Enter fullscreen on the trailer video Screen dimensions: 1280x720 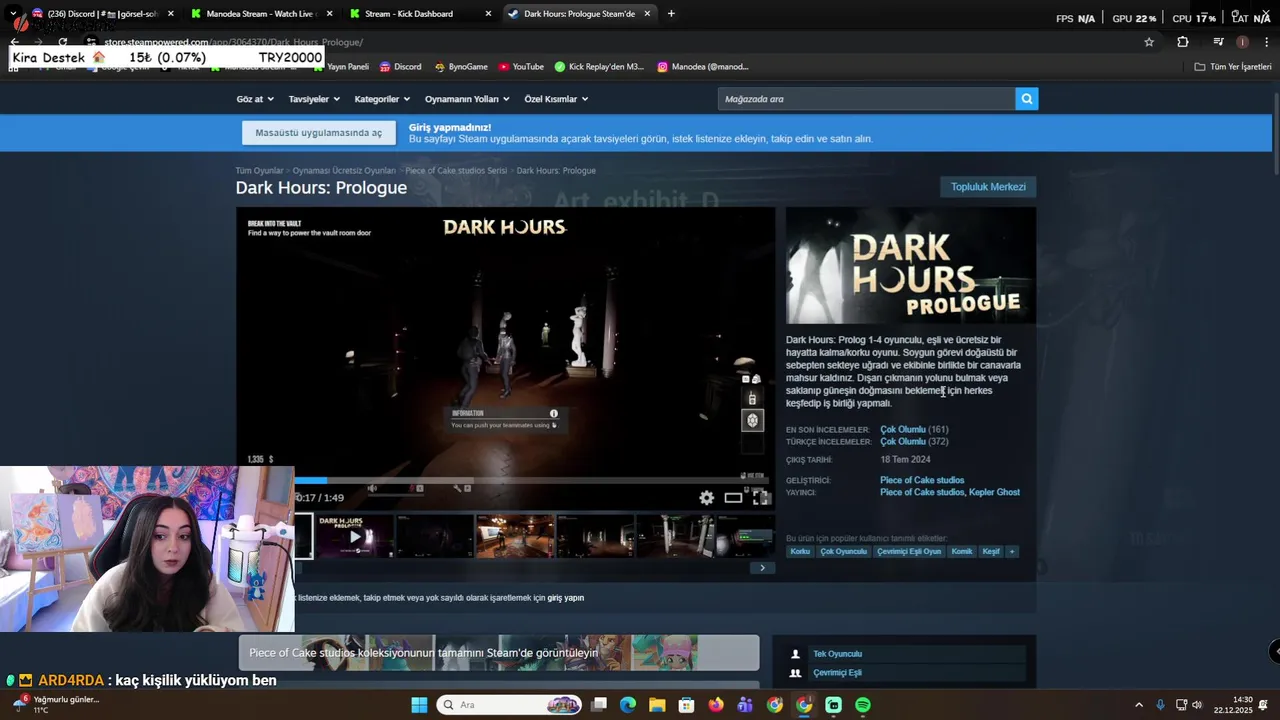pos(761,498)
